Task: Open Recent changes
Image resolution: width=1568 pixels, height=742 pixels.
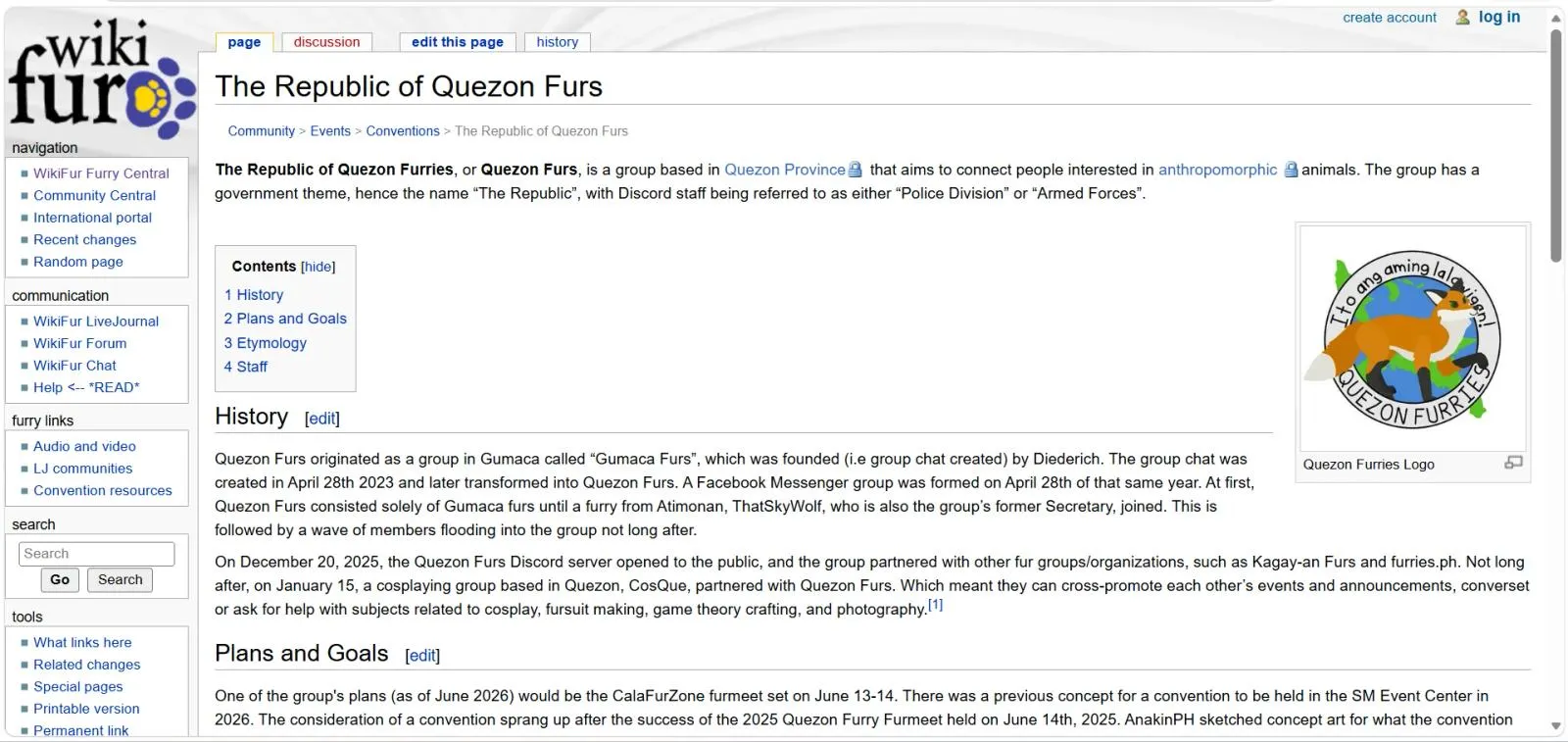Action: pyautogui.click(x=84, y=240)
